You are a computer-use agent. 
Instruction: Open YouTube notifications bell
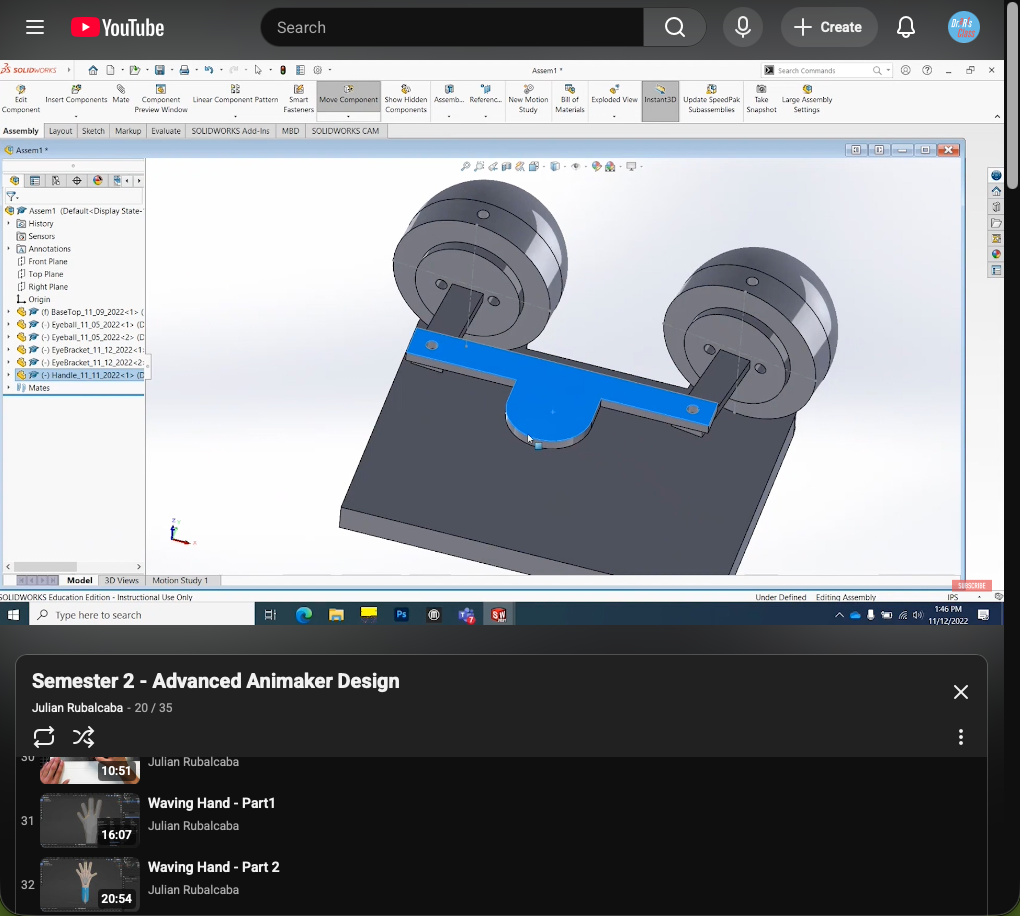coord(906,27)
